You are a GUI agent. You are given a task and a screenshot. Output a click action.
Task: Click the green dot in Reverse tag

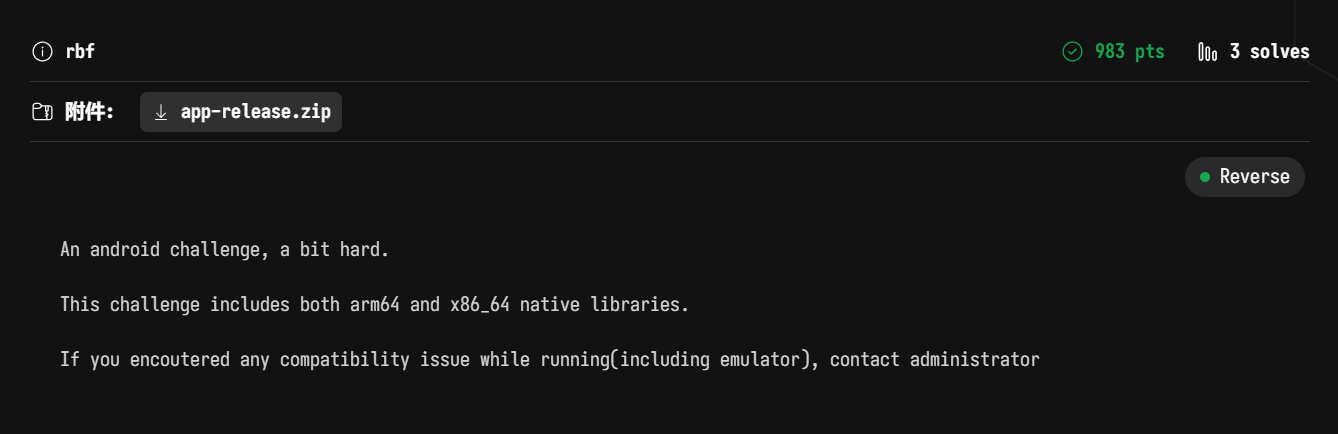pyautogui.click(x=1205, y=177)
